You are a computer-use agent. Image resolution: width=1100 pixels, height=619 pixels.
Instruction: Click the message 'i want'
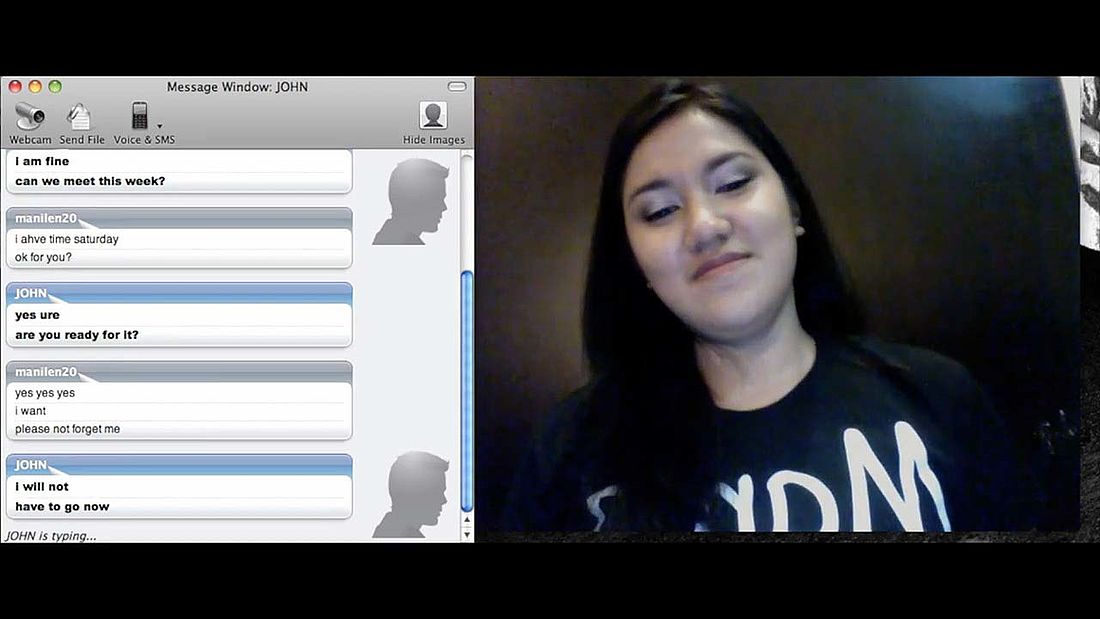(x=30, y=411)
